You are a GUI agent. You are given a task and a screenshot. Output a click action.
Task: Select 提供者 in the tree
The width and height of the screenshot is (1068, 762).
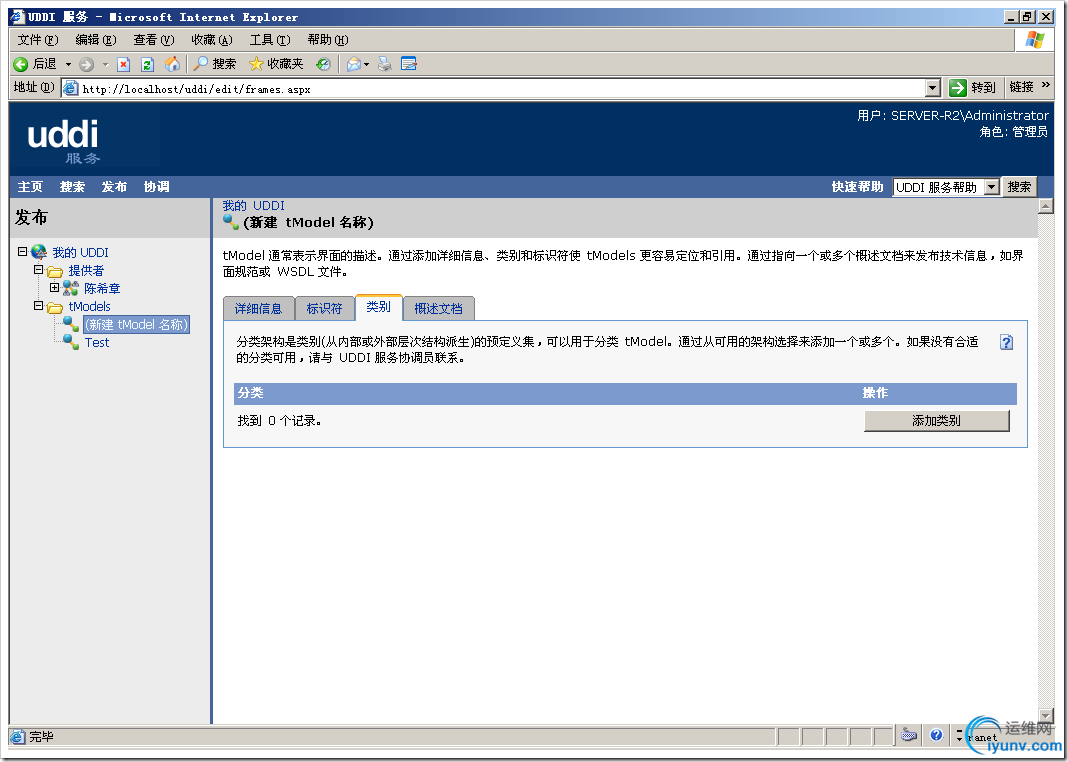point(86,270)
